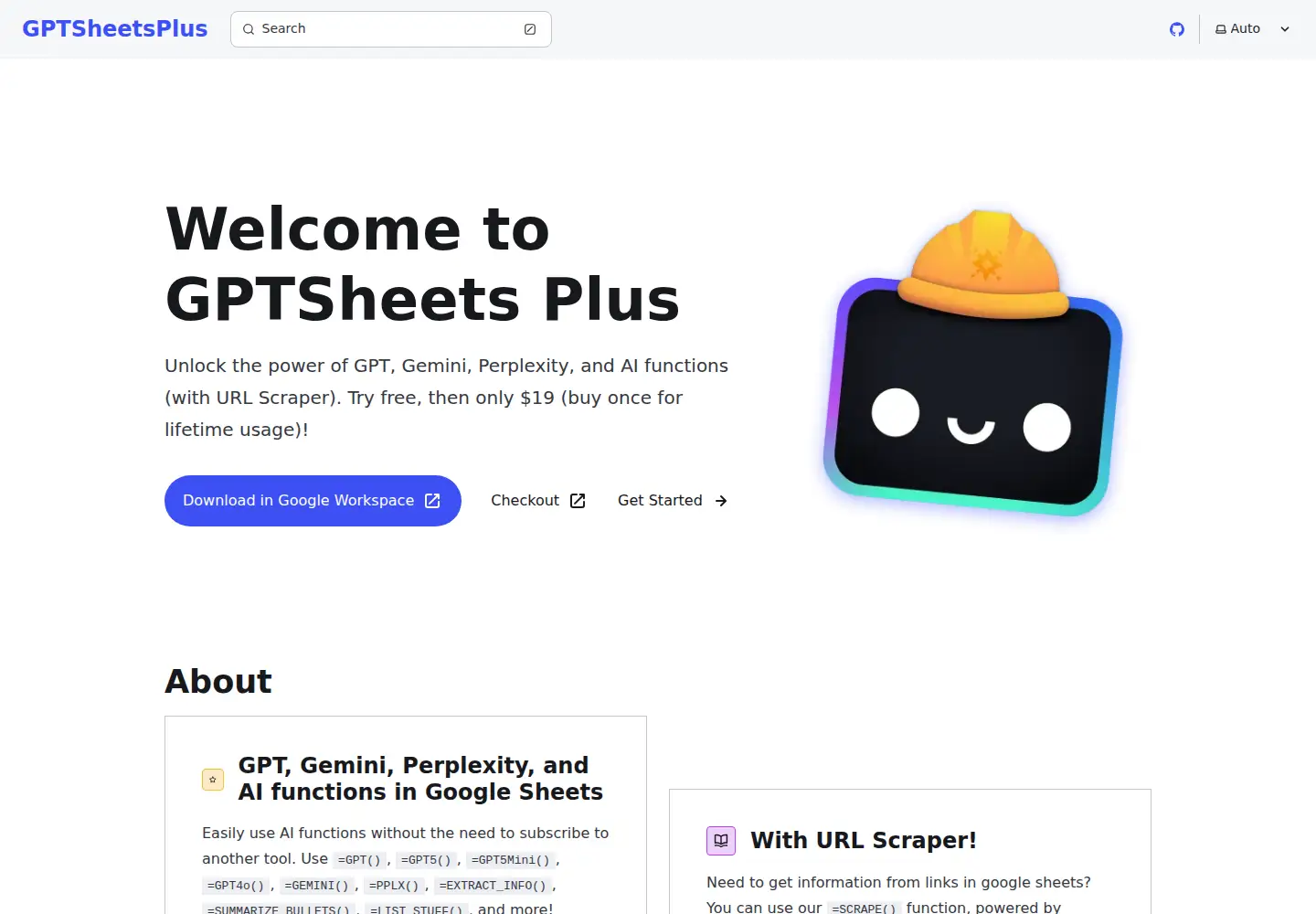The image size is (1316, 914).
Task: Focus the Search input field
Action: point(391,29)
